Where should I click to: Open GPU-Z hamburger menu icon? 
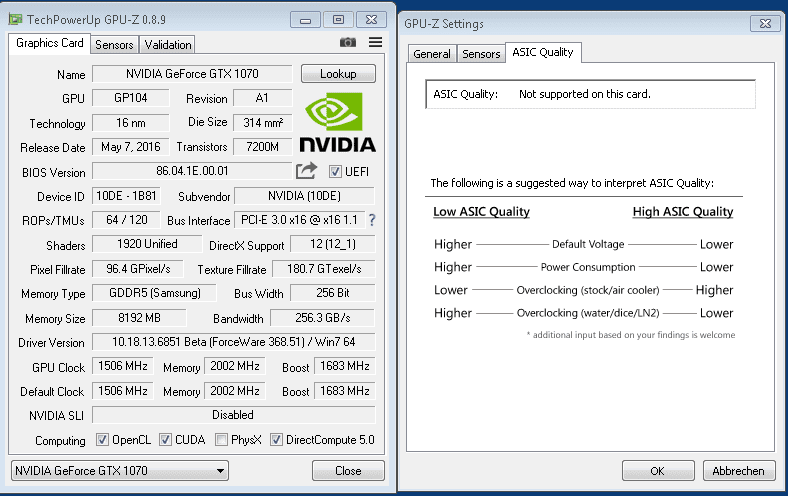point(375,42)
